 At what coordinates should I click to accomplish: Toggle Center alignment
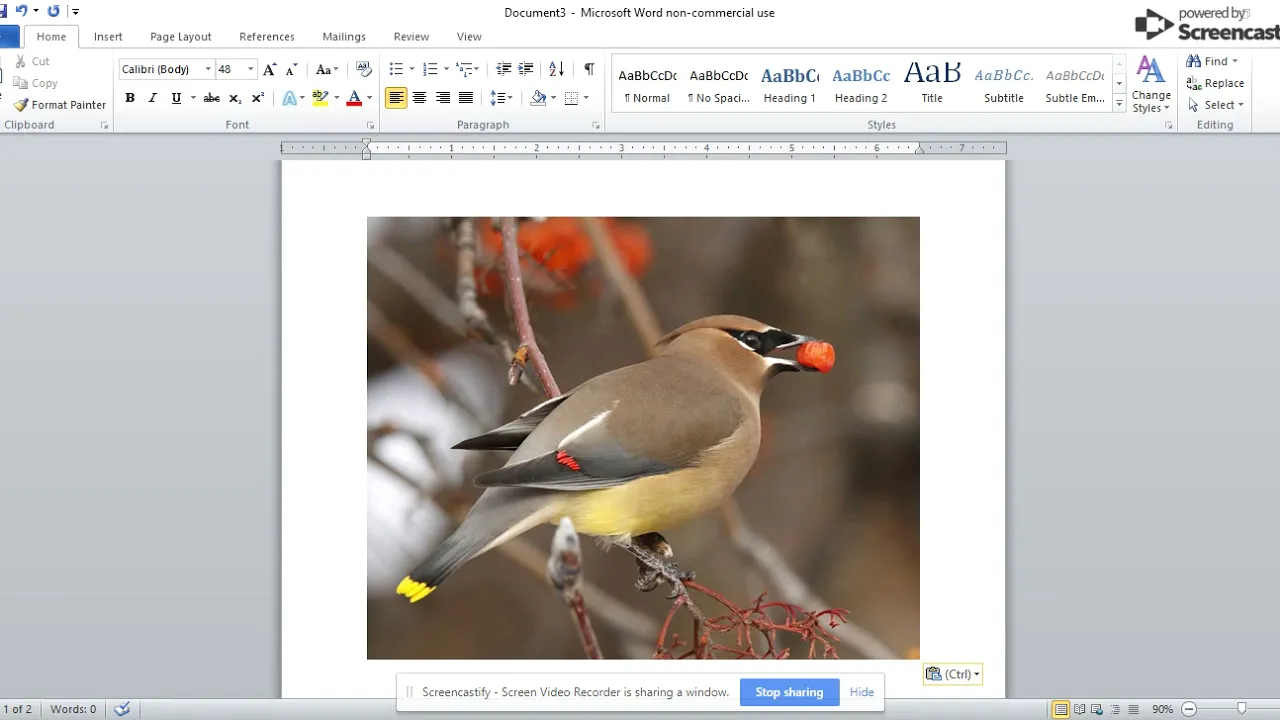[x=419, y=98]
